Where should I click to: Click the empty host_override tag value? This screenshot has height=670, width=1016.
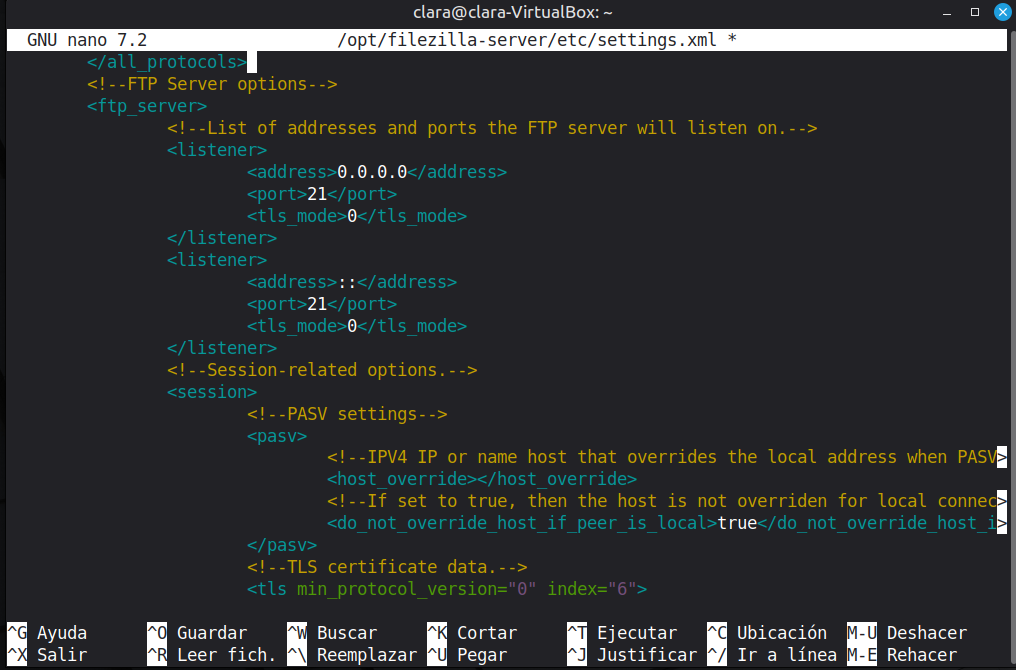click(472, 479)
